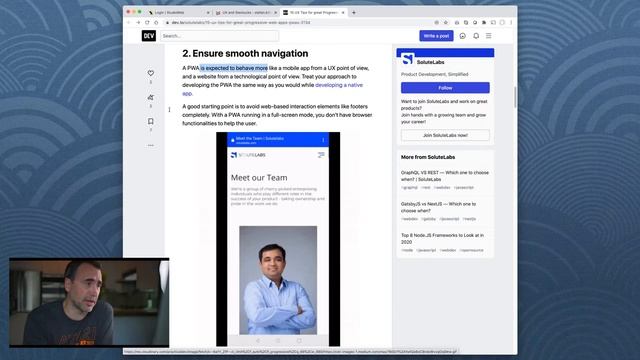
Task: Open the Chrome three-dot menu
Action: (x=511, y=22)
